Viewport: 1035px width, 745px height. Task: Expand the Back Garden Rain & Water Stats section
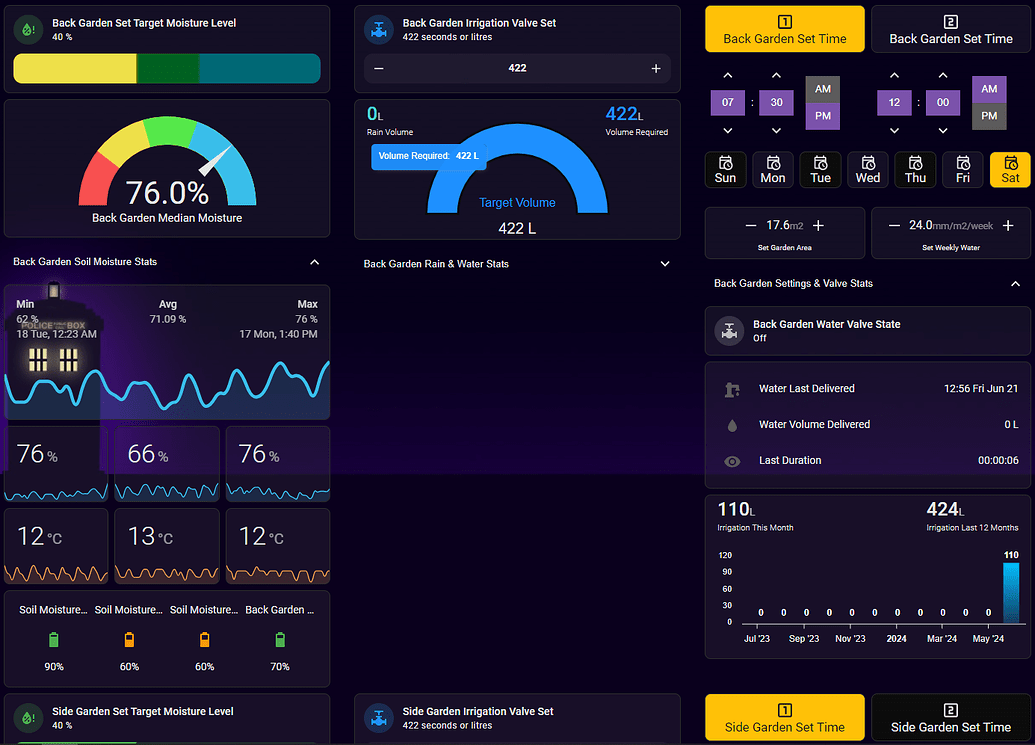(665, 264)
